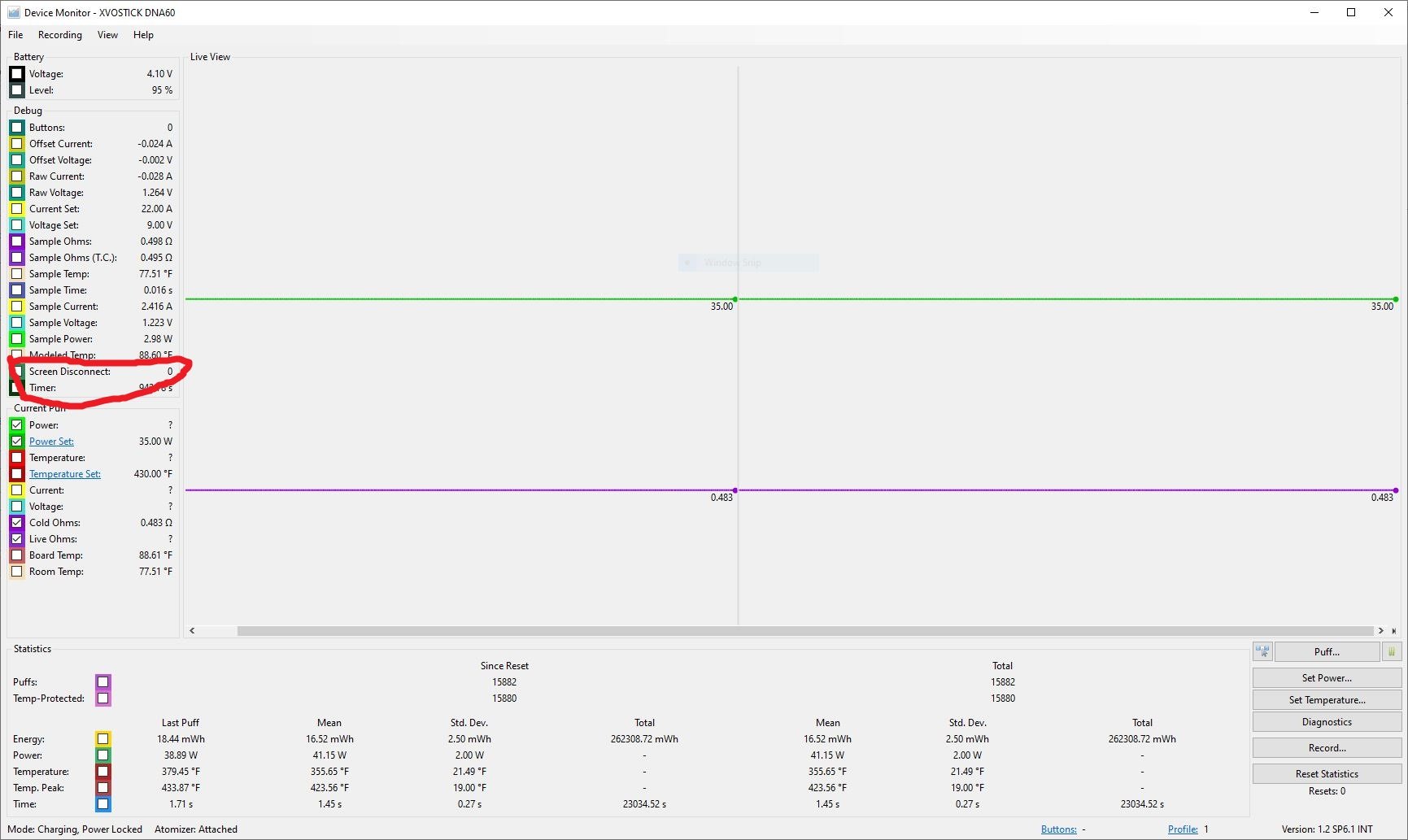This screenshot has width=1408, height=840.
Task: Open the File menu
Action: (x=15, y=35)
